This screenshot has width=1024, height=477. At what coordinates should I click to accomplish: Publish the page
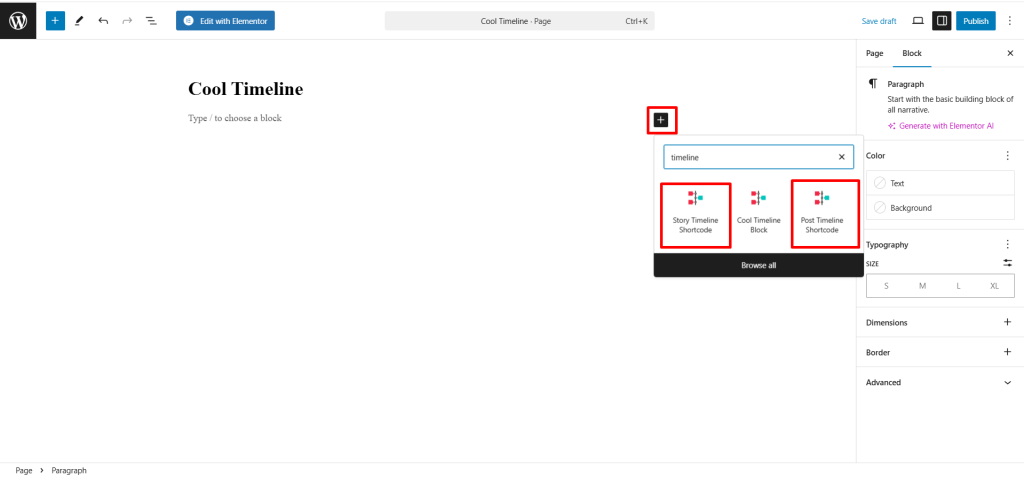(x=976, y=21)
